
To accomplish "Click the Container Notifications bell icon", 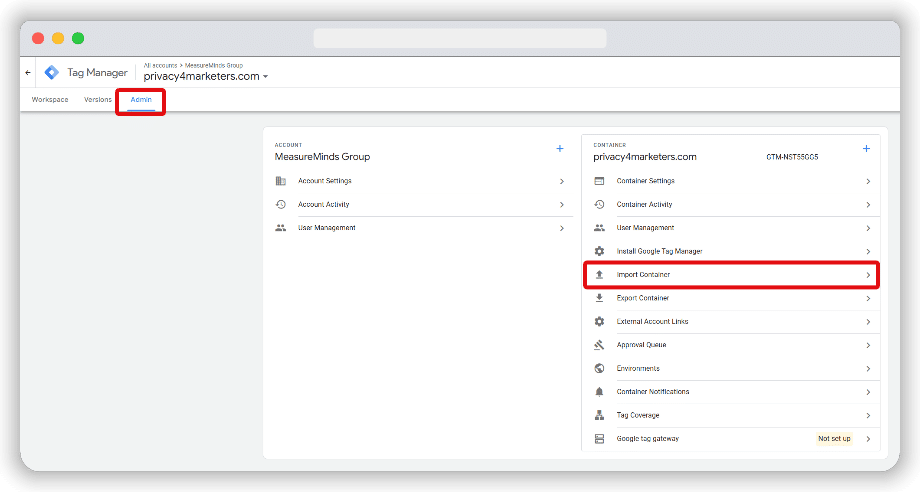I will [x=599, y=392].
